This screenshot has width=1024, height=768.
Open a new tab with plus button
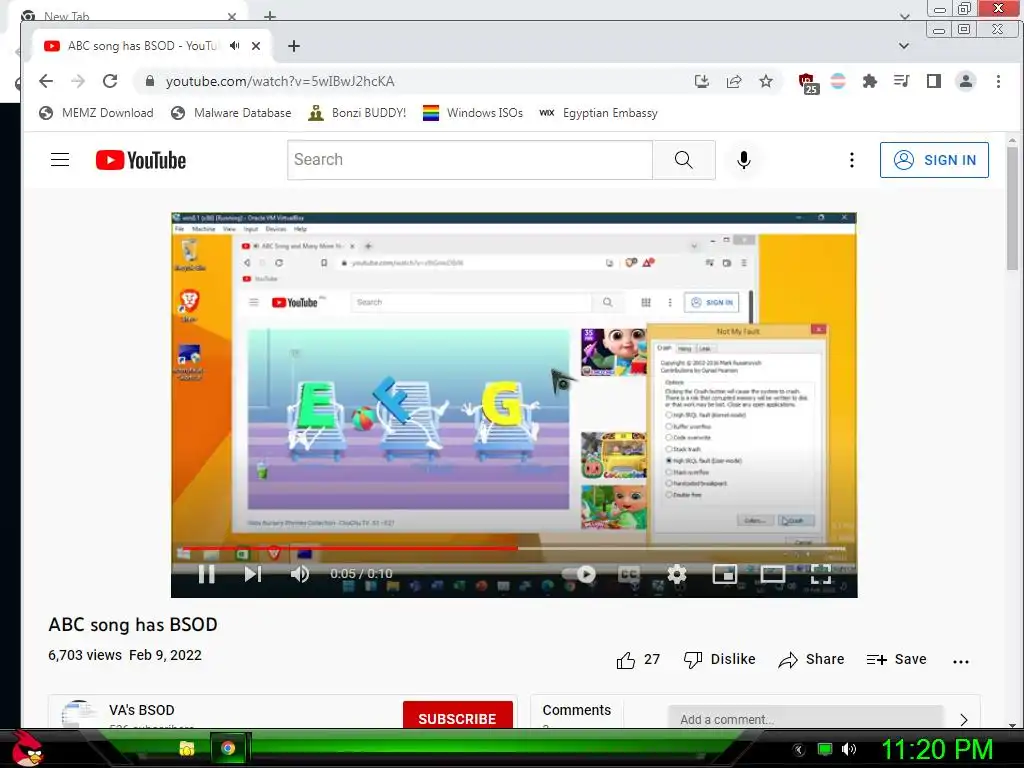tap(294, 46)
